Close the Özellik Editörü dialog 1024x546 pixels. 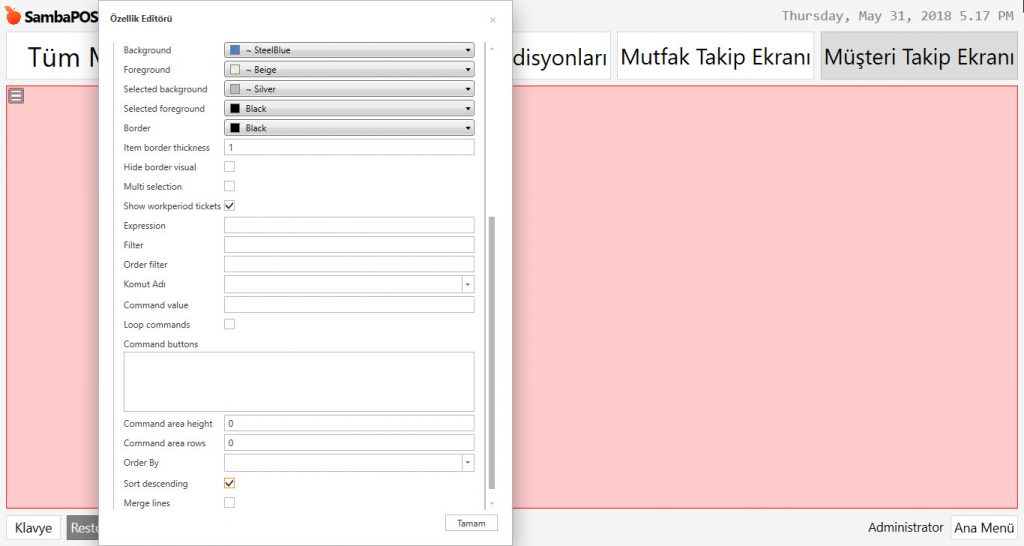[492, 20]
